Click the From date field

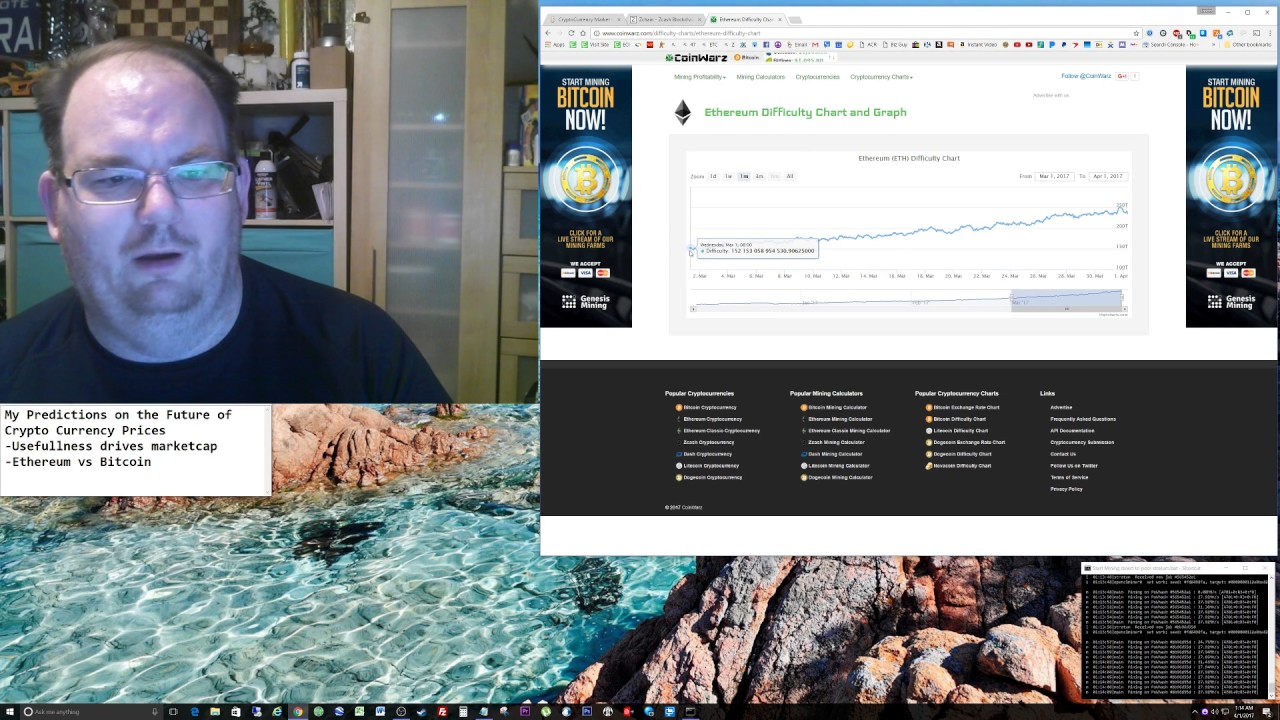(1054, 176)
